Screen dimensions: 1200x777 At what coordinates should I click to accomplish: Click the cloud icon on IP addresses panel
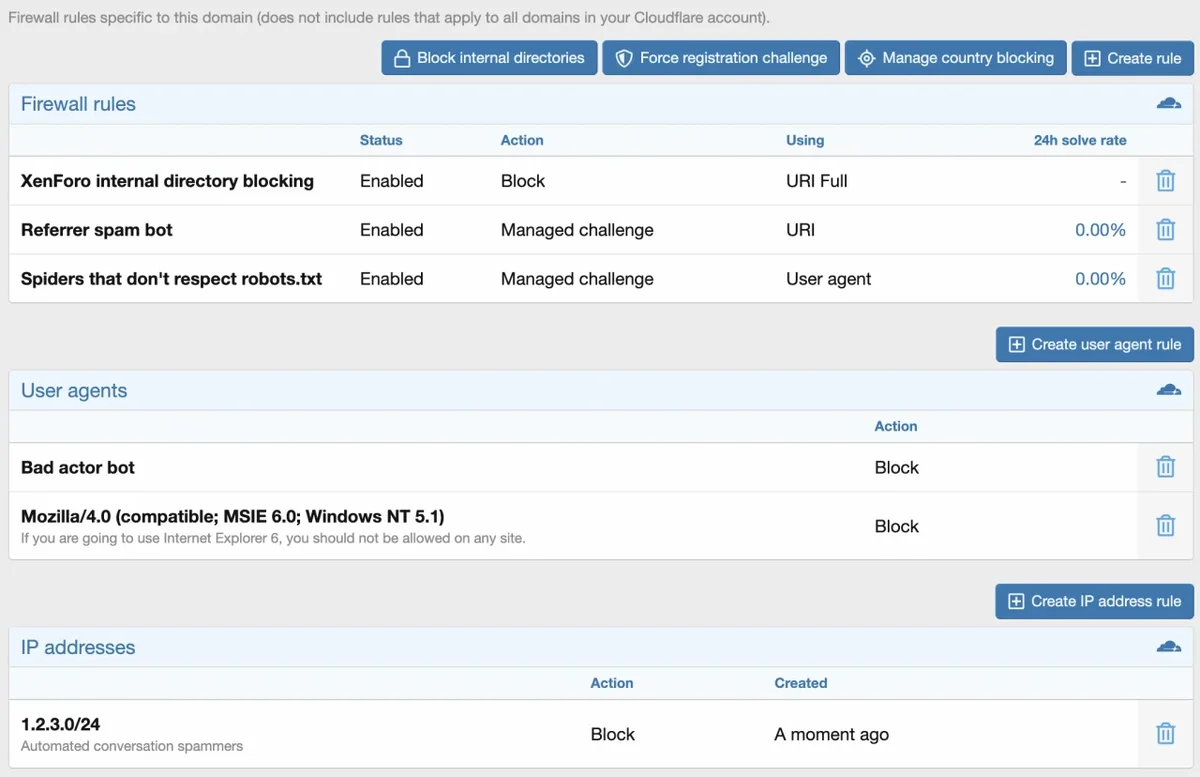point(1168,646)
